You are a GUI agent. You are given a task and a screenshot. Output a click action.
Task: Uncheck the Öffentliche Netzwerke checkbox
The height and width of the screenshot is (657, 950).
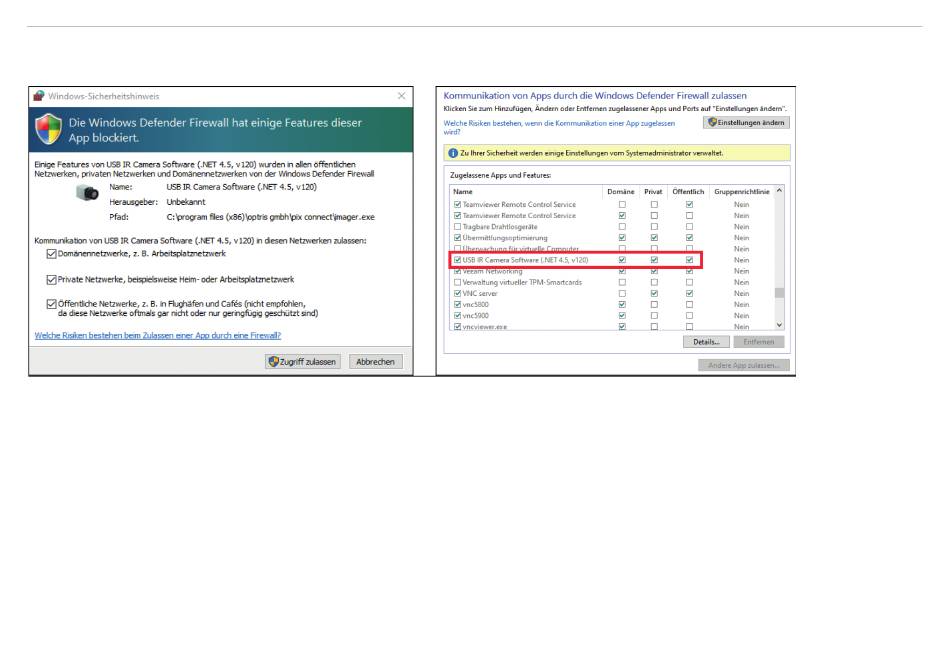coord(51,304)
